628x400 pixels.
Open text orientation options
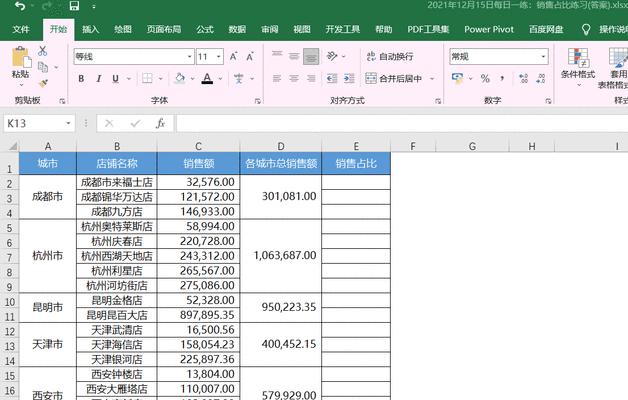(332, 56)
